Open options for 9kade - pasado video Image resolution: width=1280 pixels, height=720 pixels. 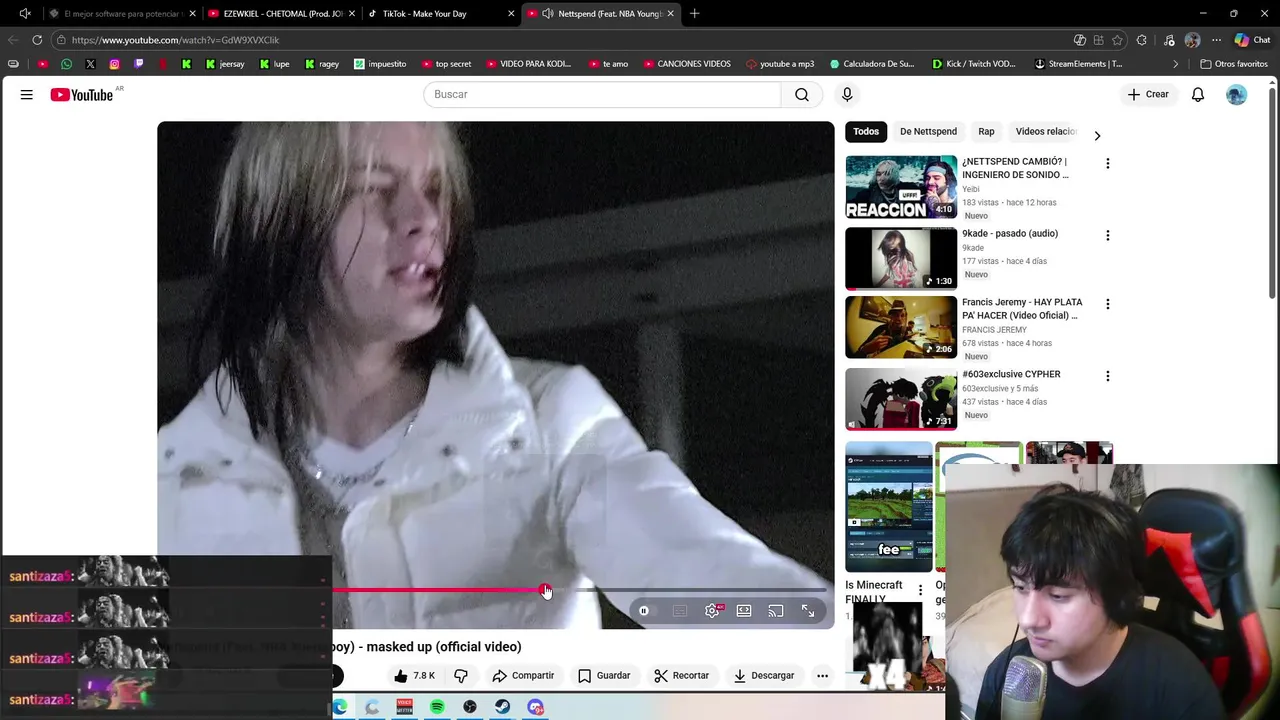pyautogui.click(x=1107, y=235)
